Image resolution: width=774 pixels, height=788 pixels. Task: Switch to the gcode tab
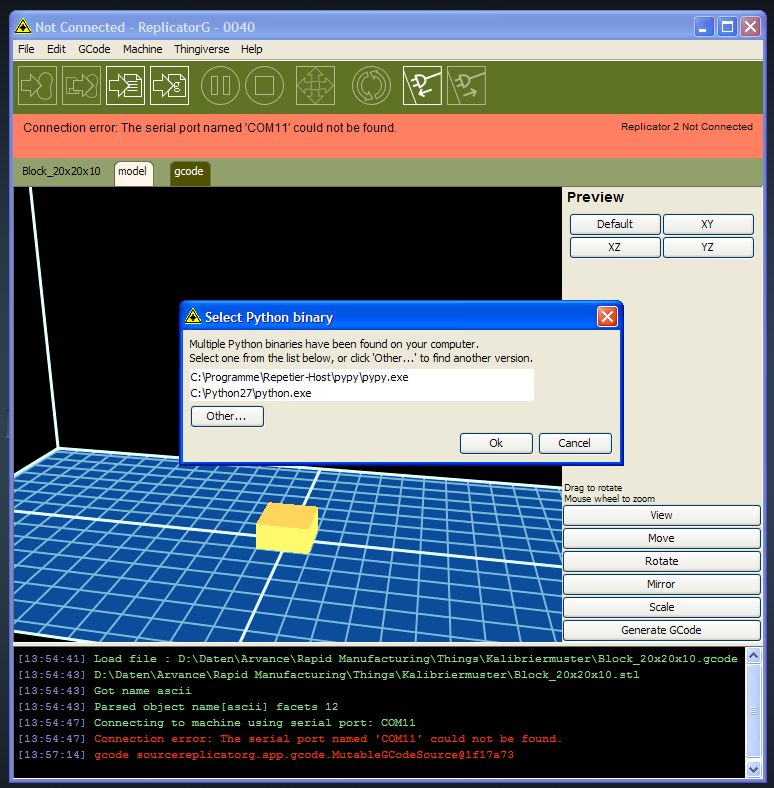[189, 172]
